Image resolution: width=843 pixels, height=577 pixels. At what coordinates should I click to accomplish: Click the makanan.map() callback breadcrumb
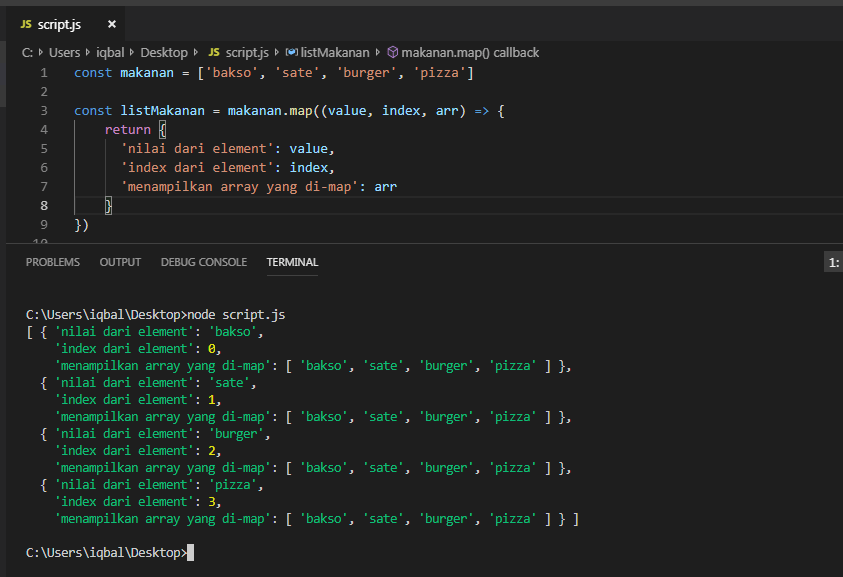[470, 52]
